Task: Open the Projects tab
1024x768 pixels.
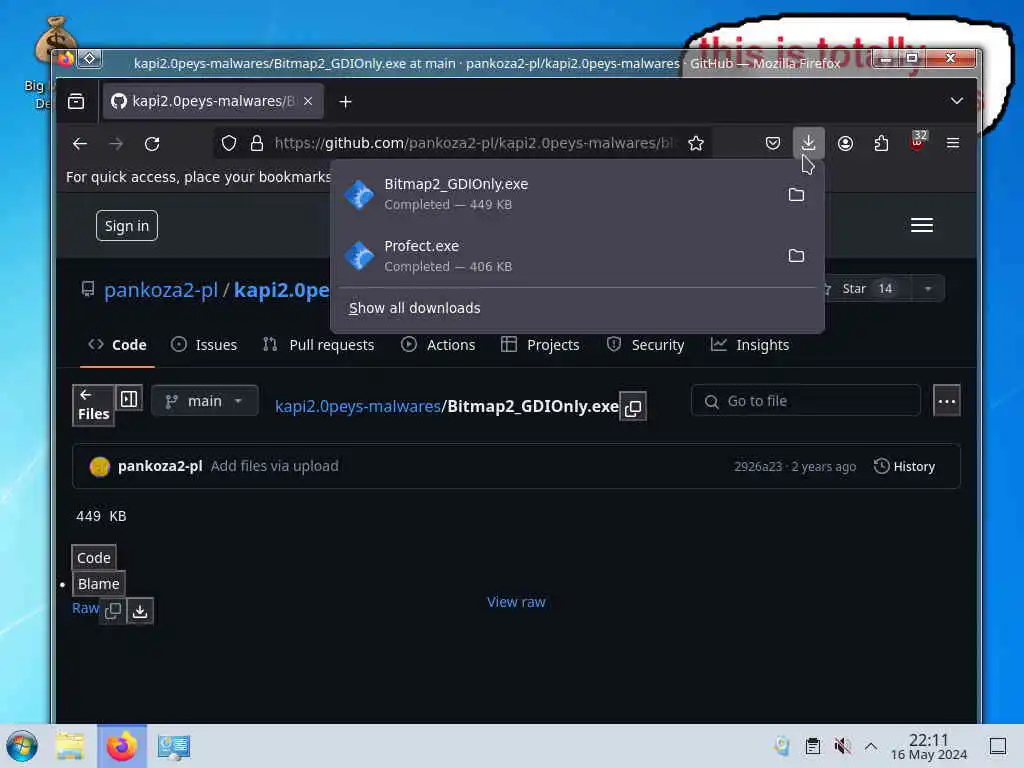Action: tap(540, 345)
